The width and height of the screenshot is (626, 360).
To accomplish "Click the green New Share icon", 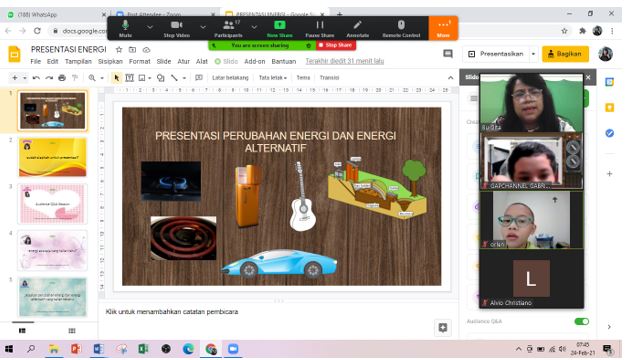I will (x=279, y=25).
